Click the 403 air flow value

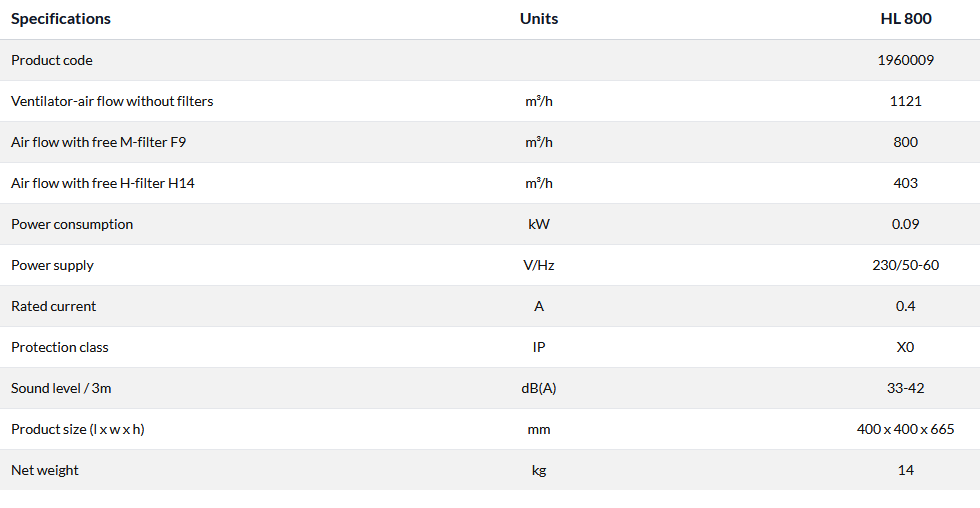tap(905, 183)
